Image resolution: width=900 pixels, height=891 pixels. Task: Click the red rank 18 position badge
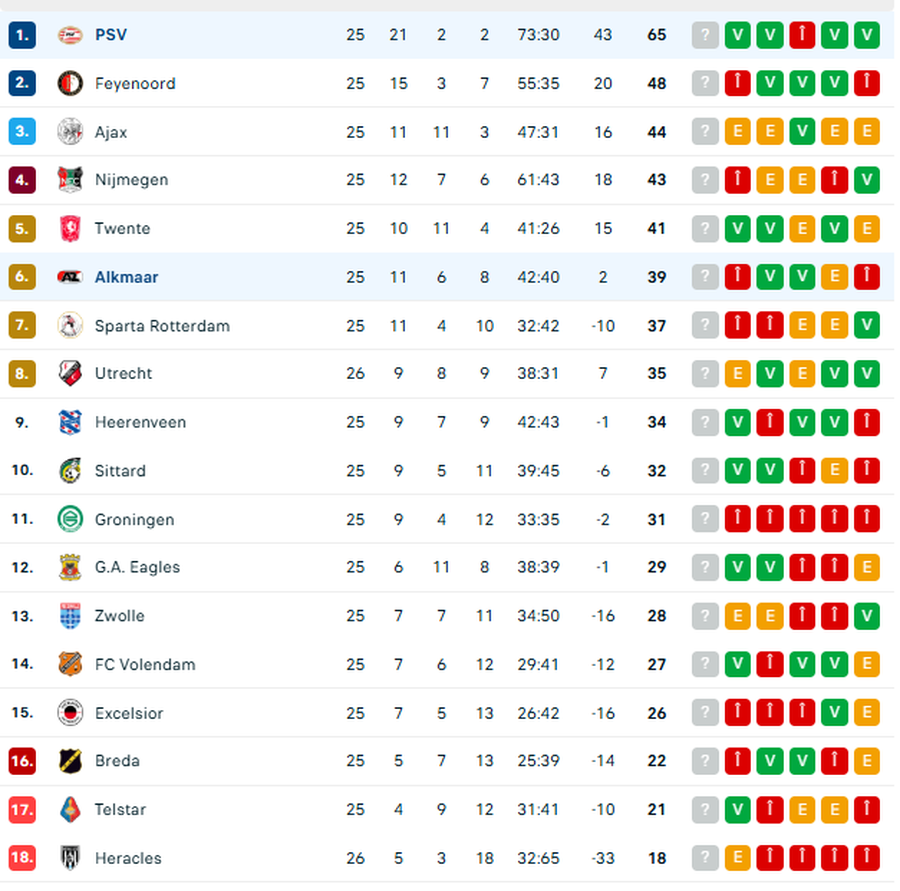coord(22,858)
